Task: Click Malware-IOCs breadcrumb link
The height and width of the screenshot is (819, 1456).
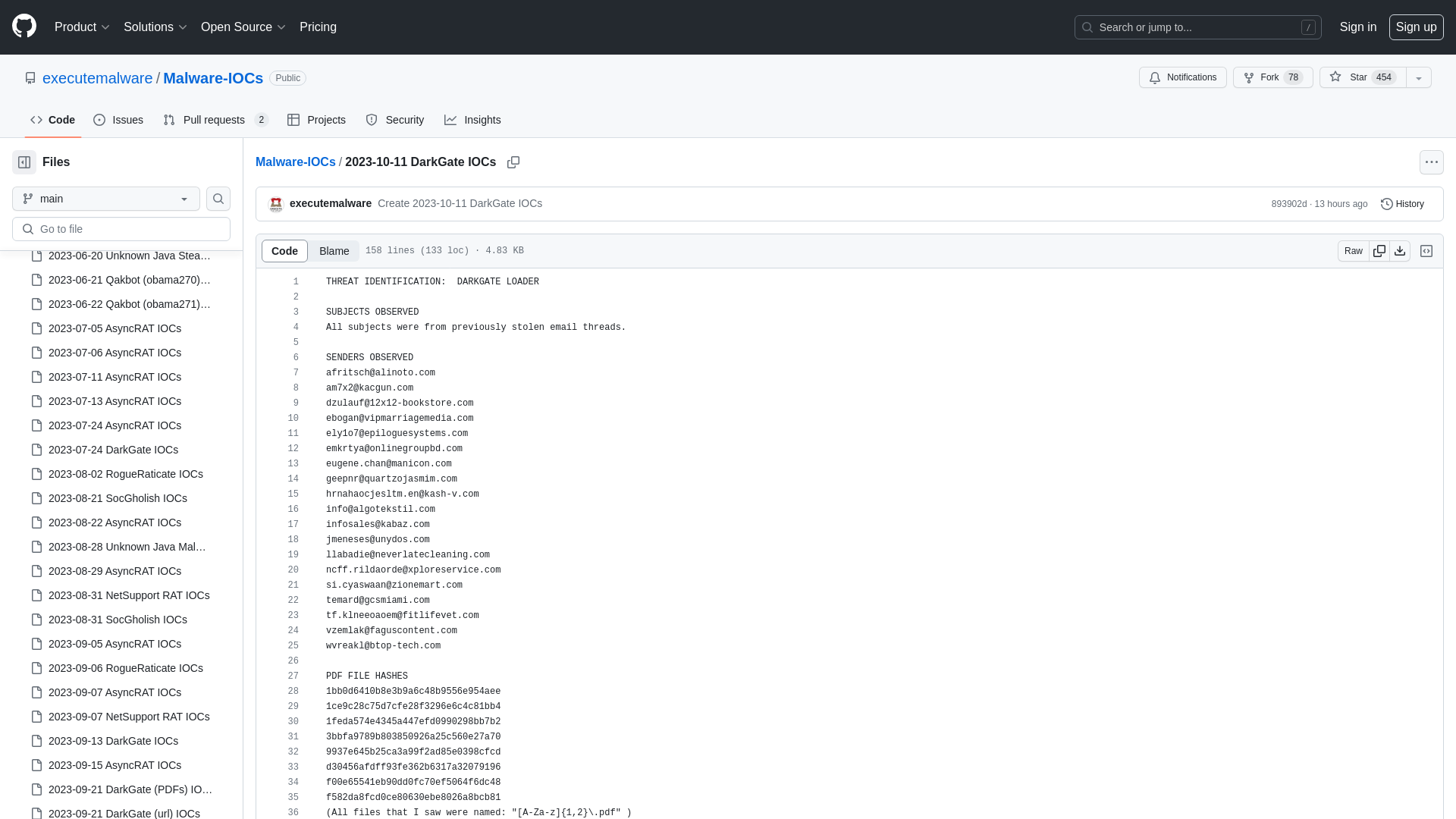Action: pyautogui.click(x=295, y=162)
